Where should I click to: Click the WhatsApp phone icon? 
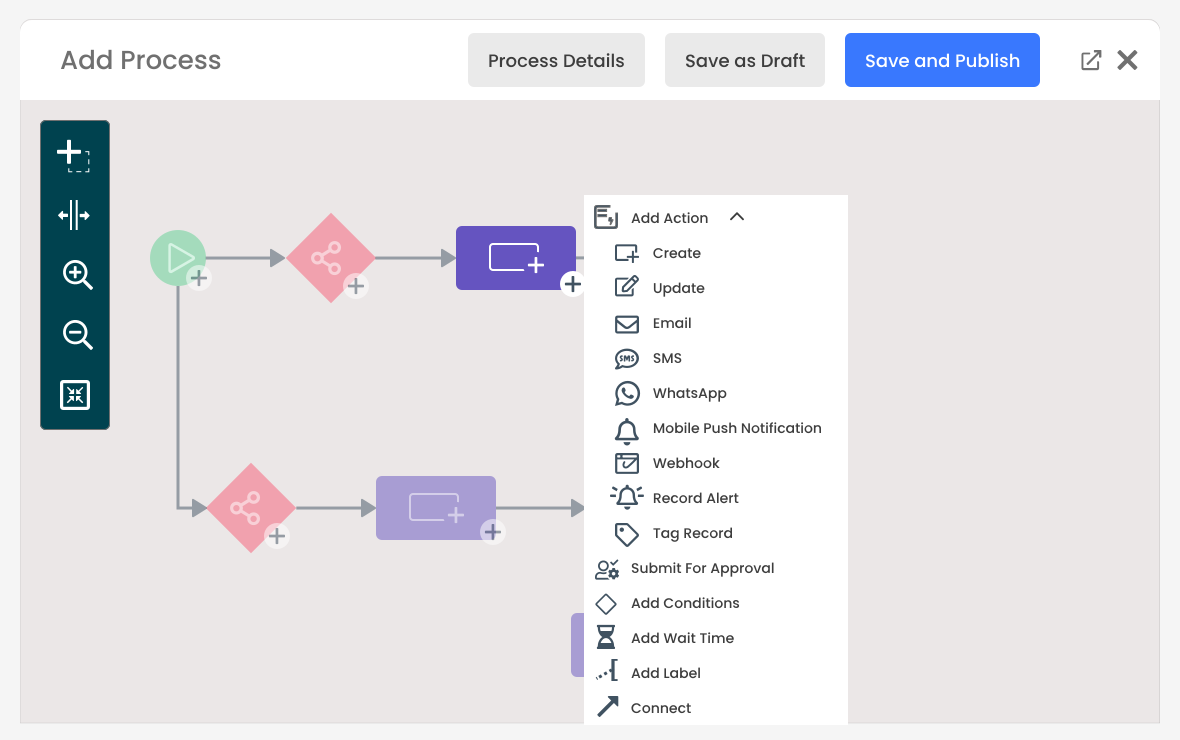pyautogui.click(x=627, y=393)
